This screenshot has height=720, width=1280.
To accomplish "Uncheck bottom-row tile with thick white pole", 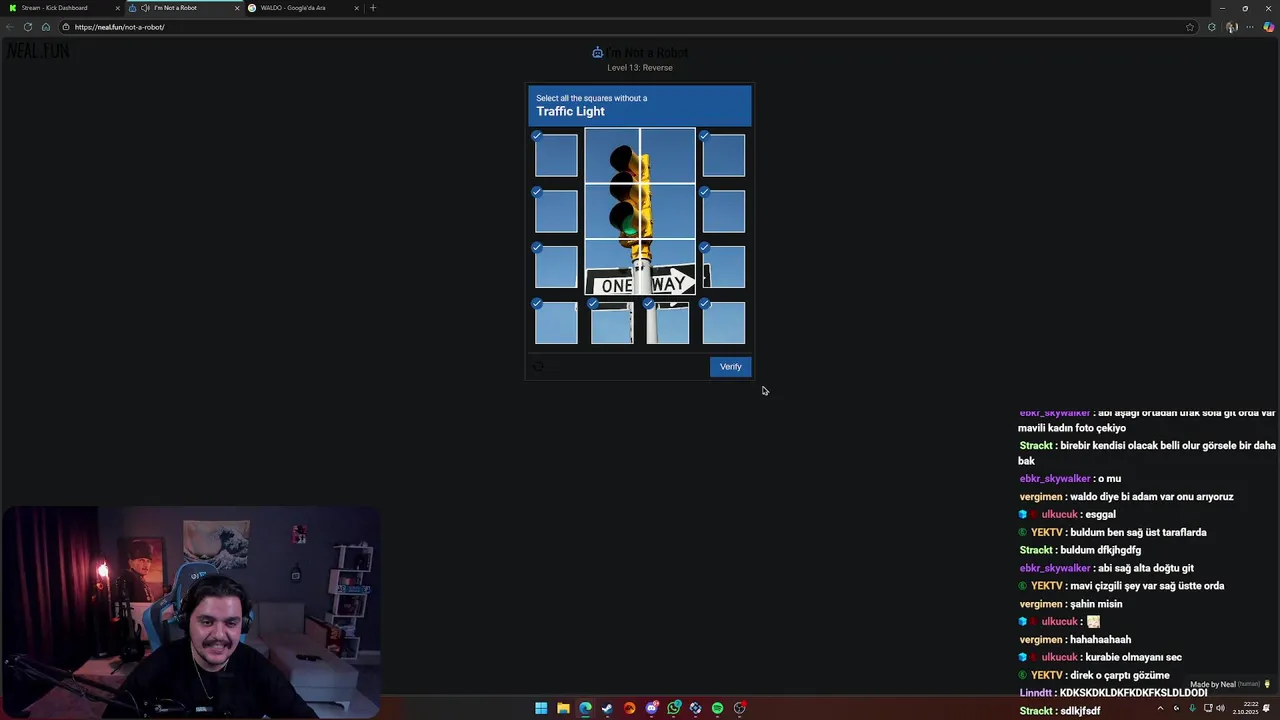I will 668,323.
